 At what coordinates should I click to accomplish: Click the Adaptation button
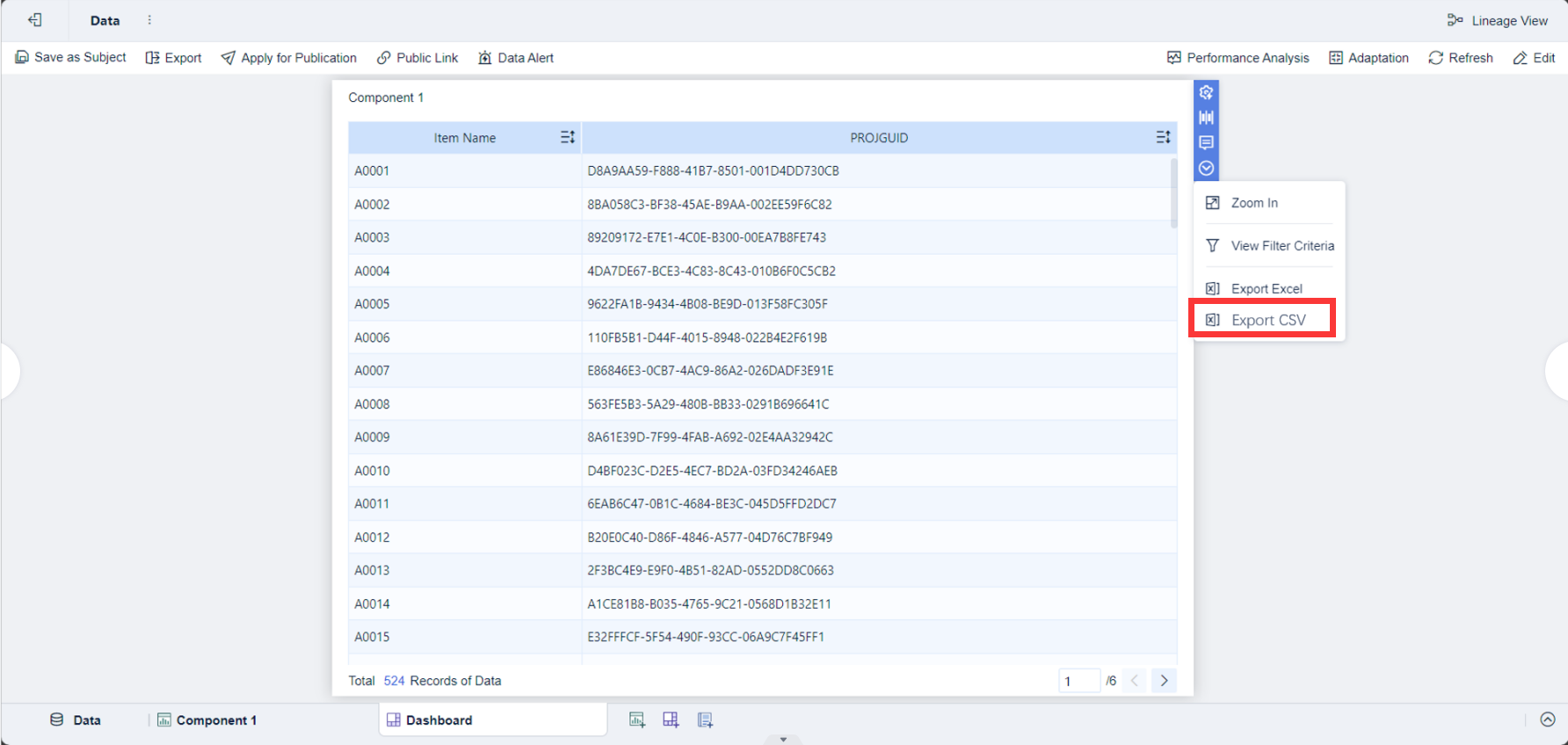1368,57
